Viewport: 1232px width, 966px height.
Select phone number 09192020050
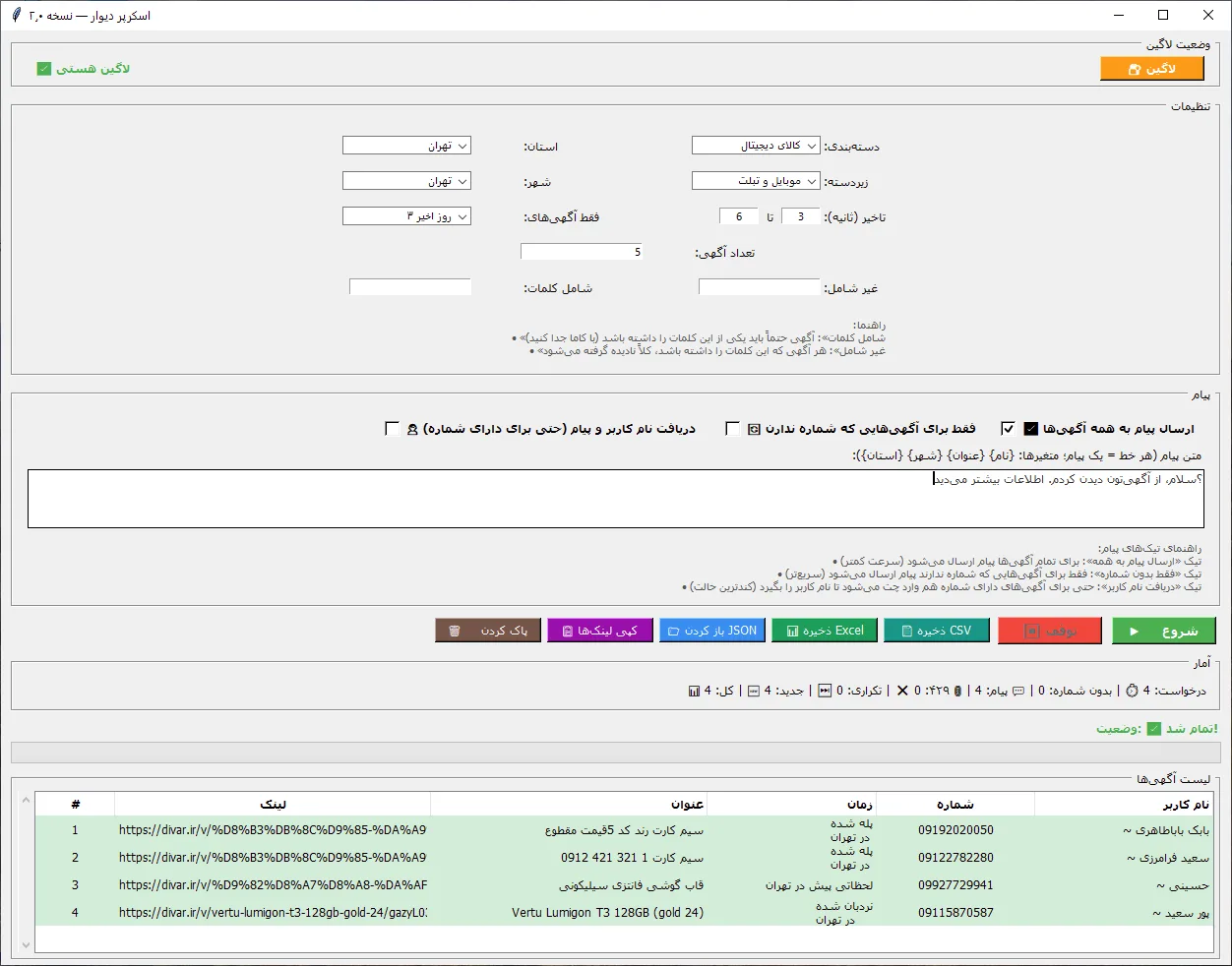pyautogui.click(x=955, y=830)
